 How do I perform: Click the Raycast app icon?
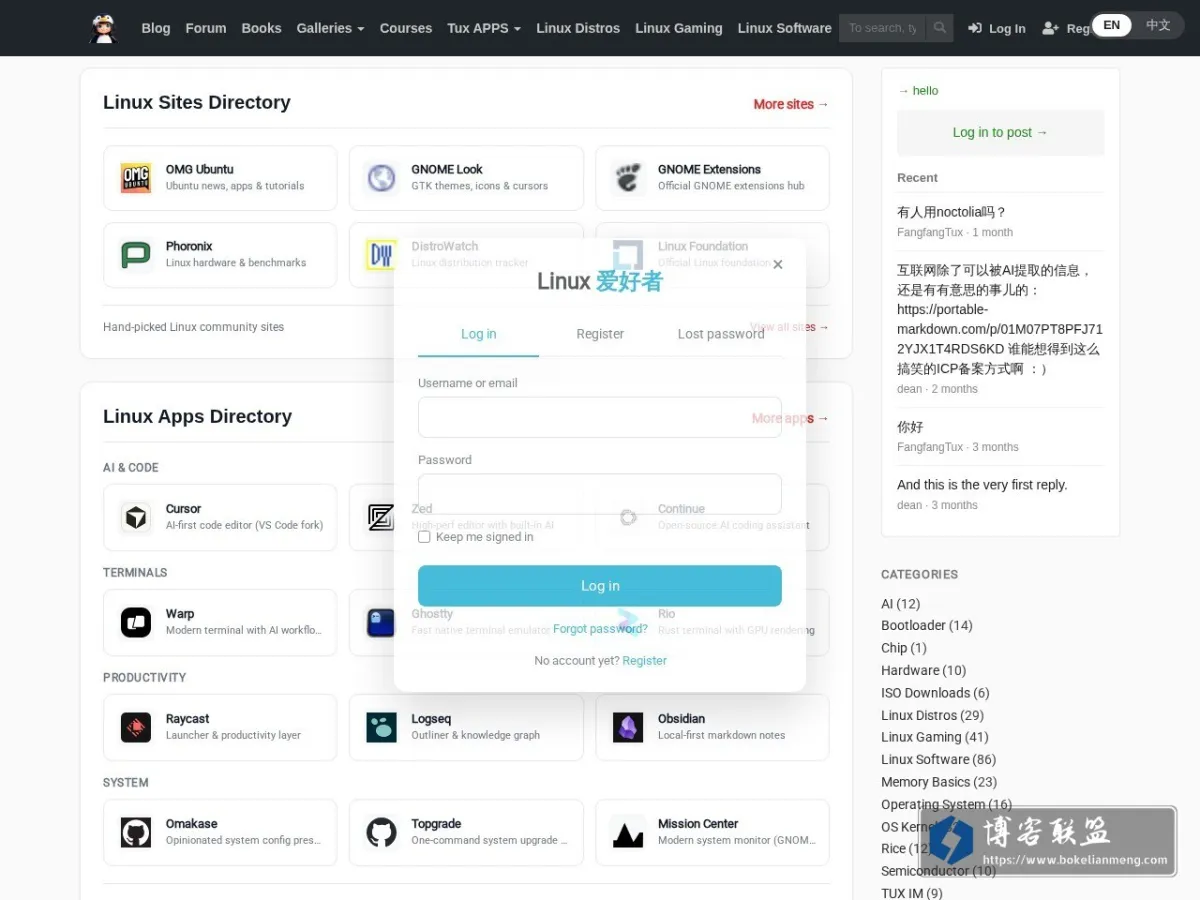coord(136,727)
